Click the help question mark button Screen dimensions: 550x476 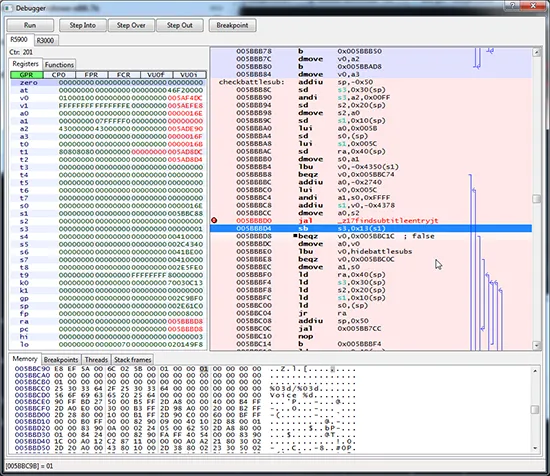point(512,5)
